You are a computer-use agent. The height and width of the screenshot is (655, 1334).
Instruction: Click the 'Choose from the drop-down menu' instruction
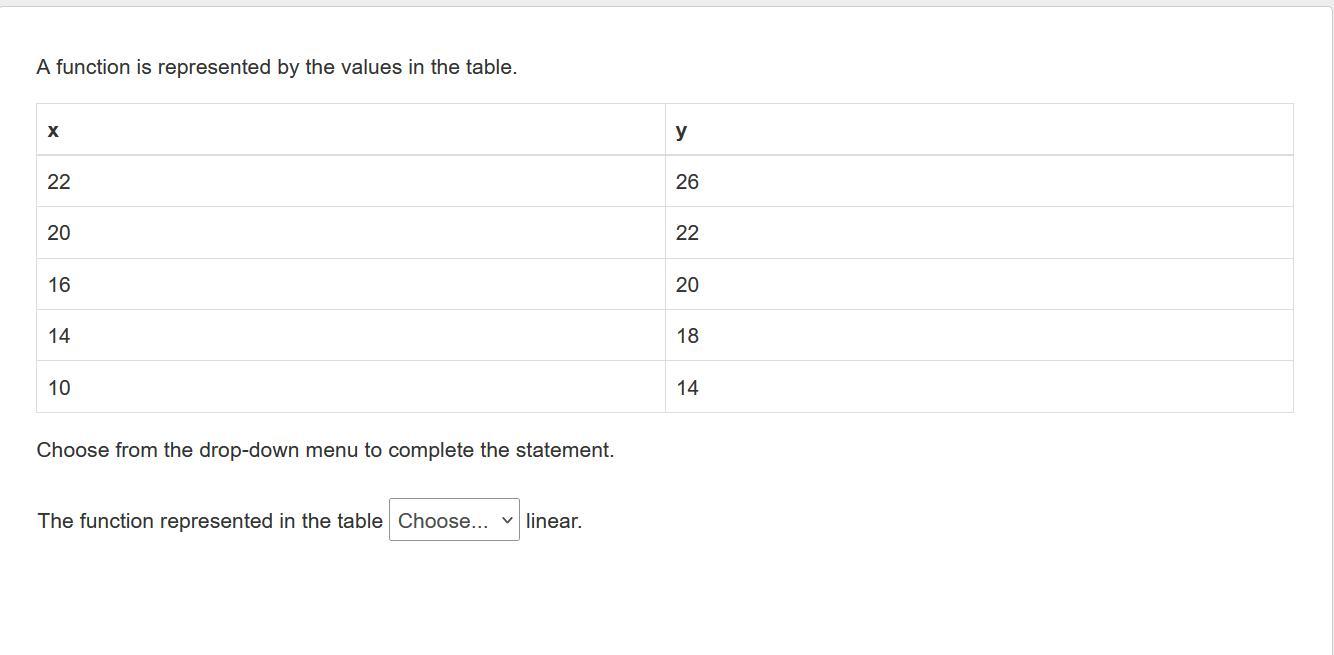point(198,450)
